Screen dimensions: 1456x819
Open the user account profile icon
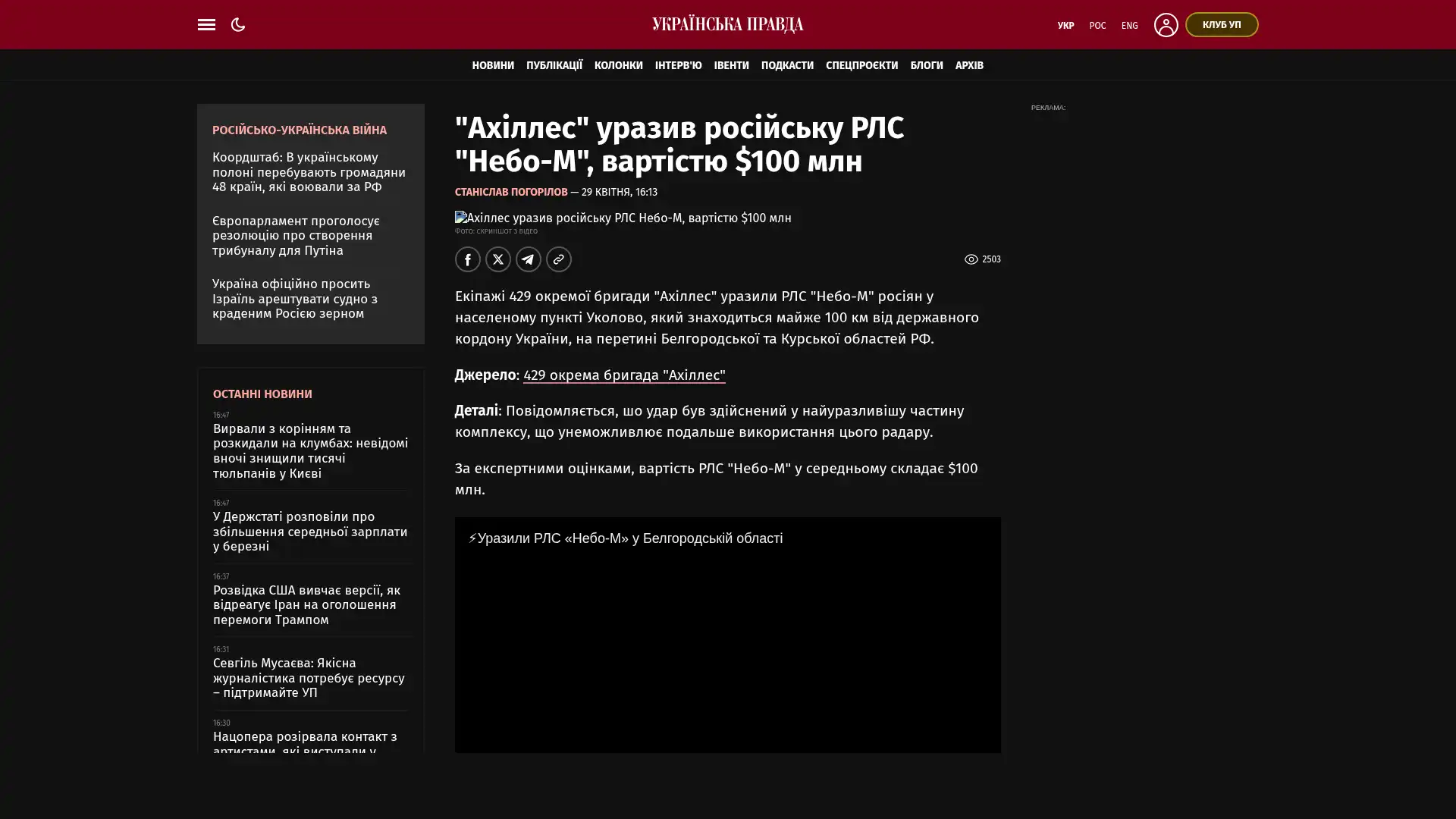click(1166, 24)
